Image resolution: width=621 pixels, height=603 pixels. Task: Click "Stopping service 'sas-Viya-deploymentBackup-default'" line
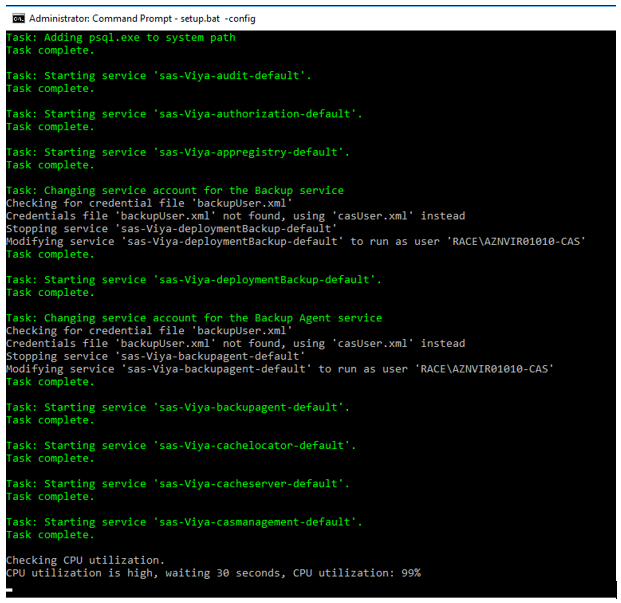tap(171, 228)
